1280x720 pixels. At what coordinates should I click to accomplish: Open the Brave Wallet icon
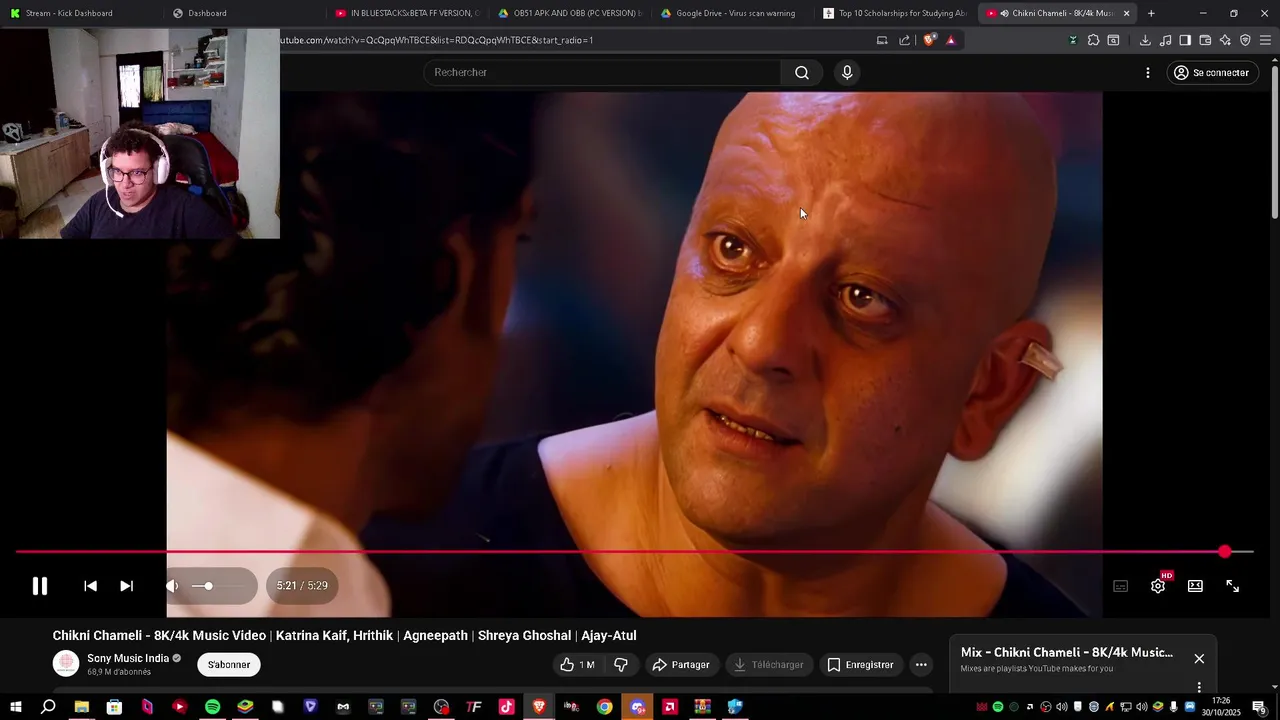1205,40
